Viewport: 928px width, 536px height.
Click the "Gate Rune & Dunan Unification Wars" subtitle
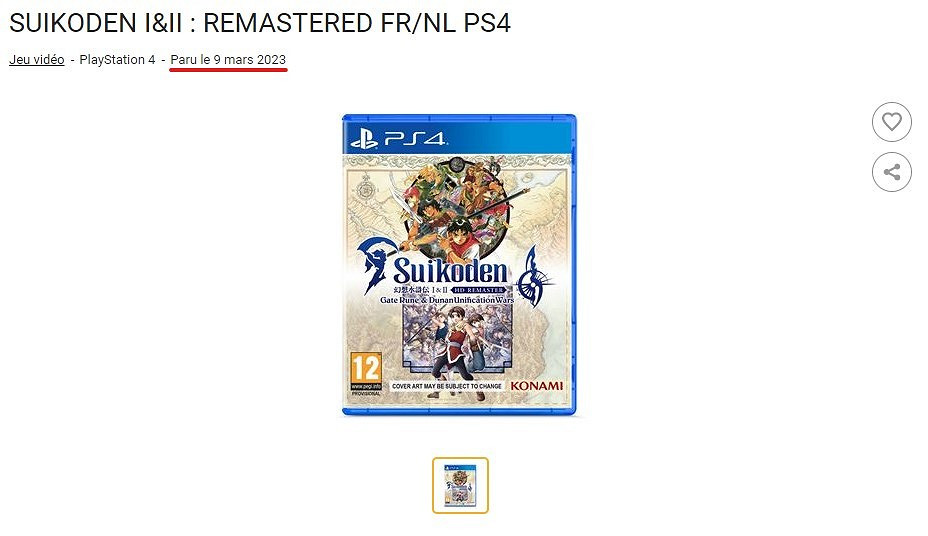[x=447, y=300]
